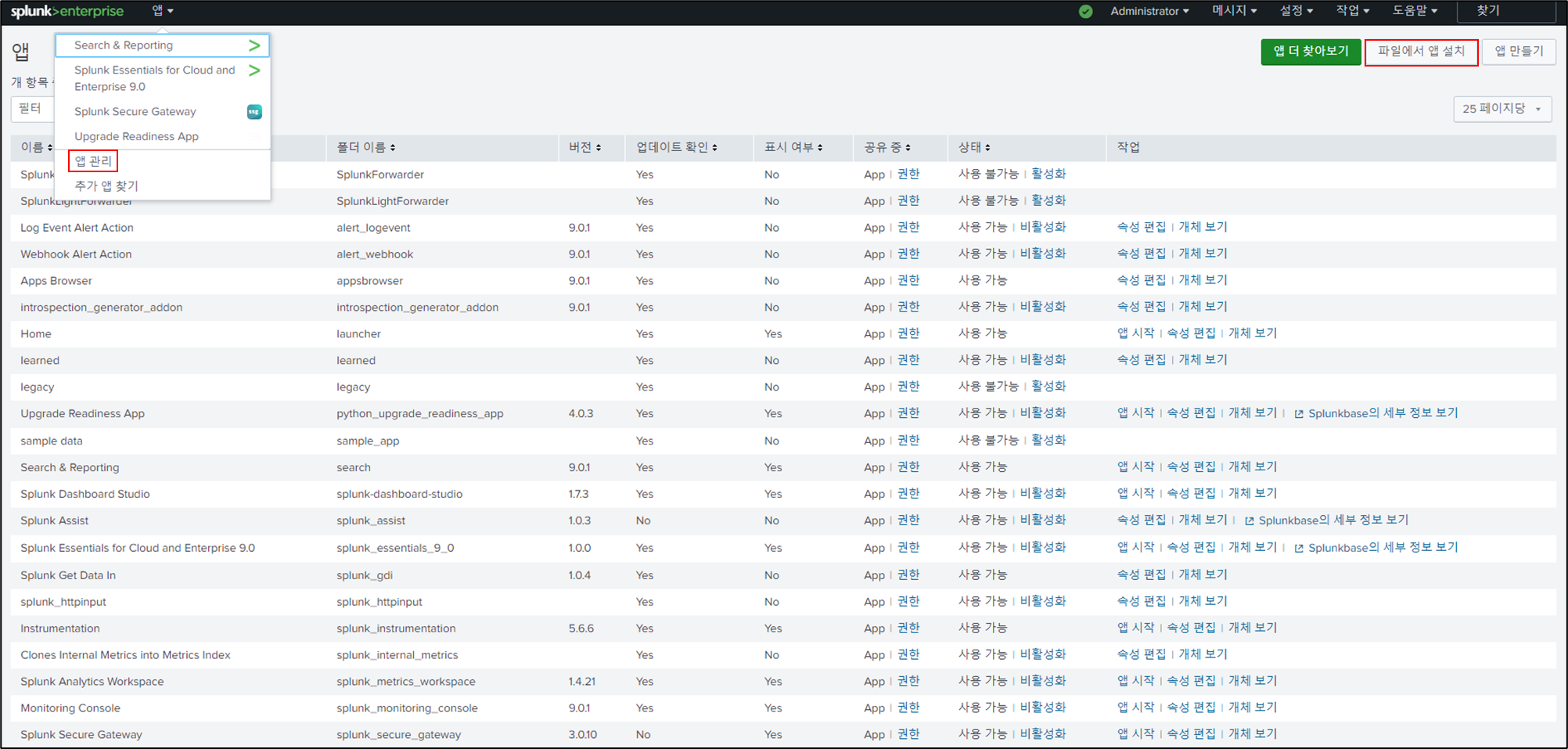
Task: Click 비활성화 for the learned app
Action: coord(1043,361)
